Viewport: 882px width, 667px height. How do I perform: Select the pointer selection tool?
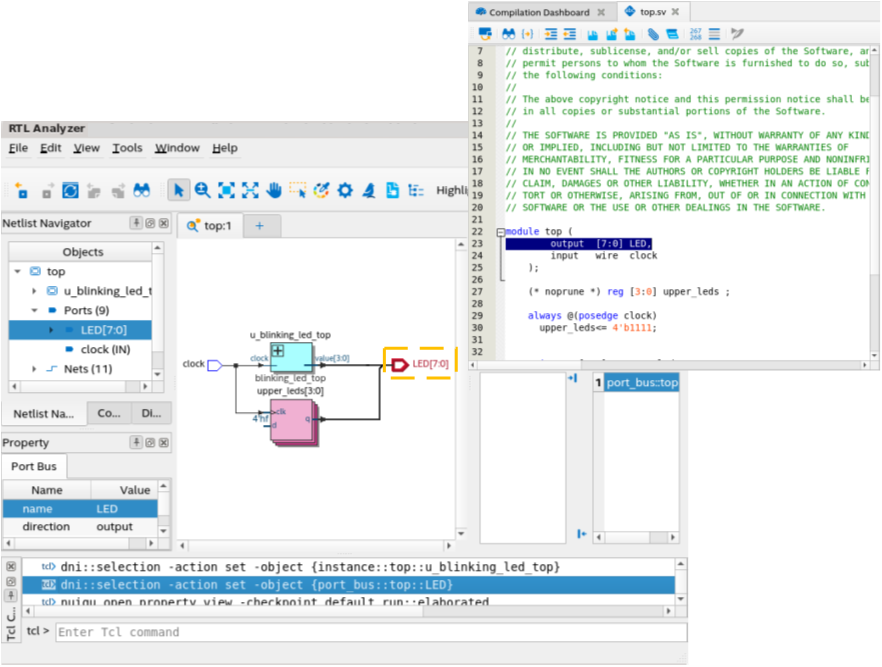[x=178, y=190]
